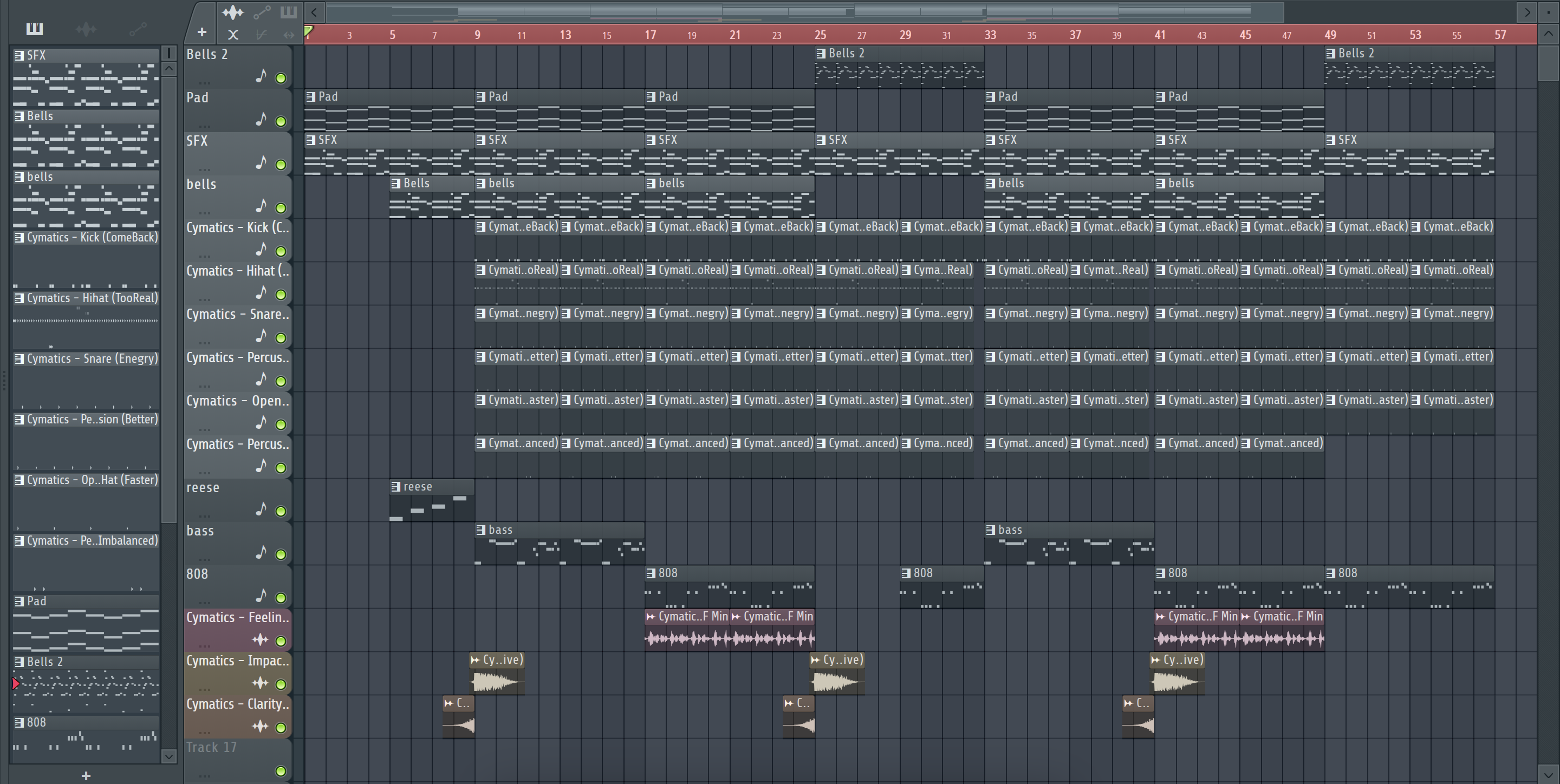This screenshot has width=1560, height=784.
Task: Click the plus button below the picker
Action: [x=86, y=775]
